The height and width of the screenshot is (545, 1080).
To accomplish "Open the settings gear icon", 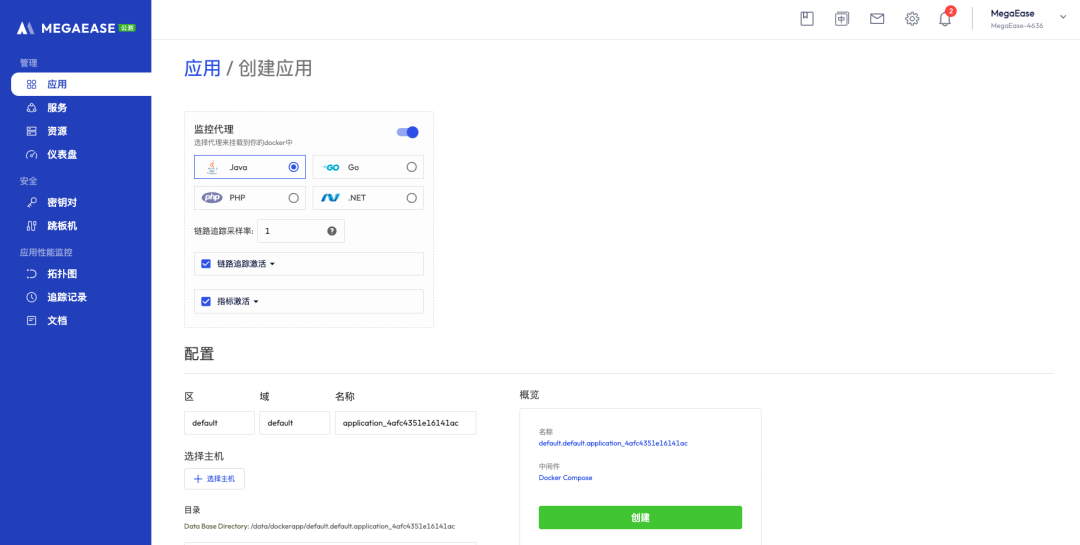I will [912, 19].
